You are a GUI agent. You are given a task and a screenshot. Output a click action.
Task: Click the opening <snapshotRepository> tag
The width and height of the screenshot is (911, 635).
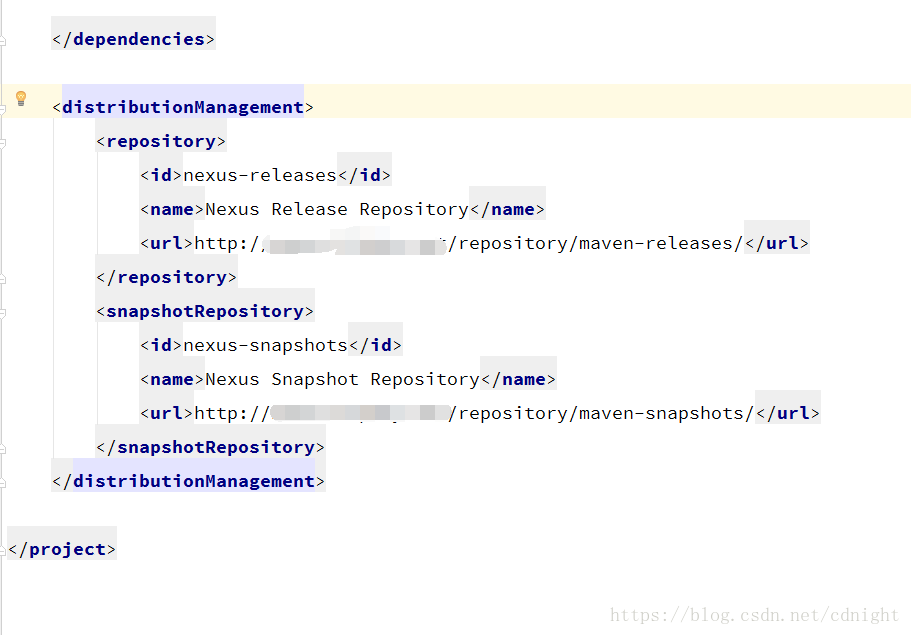click(205, 311)
